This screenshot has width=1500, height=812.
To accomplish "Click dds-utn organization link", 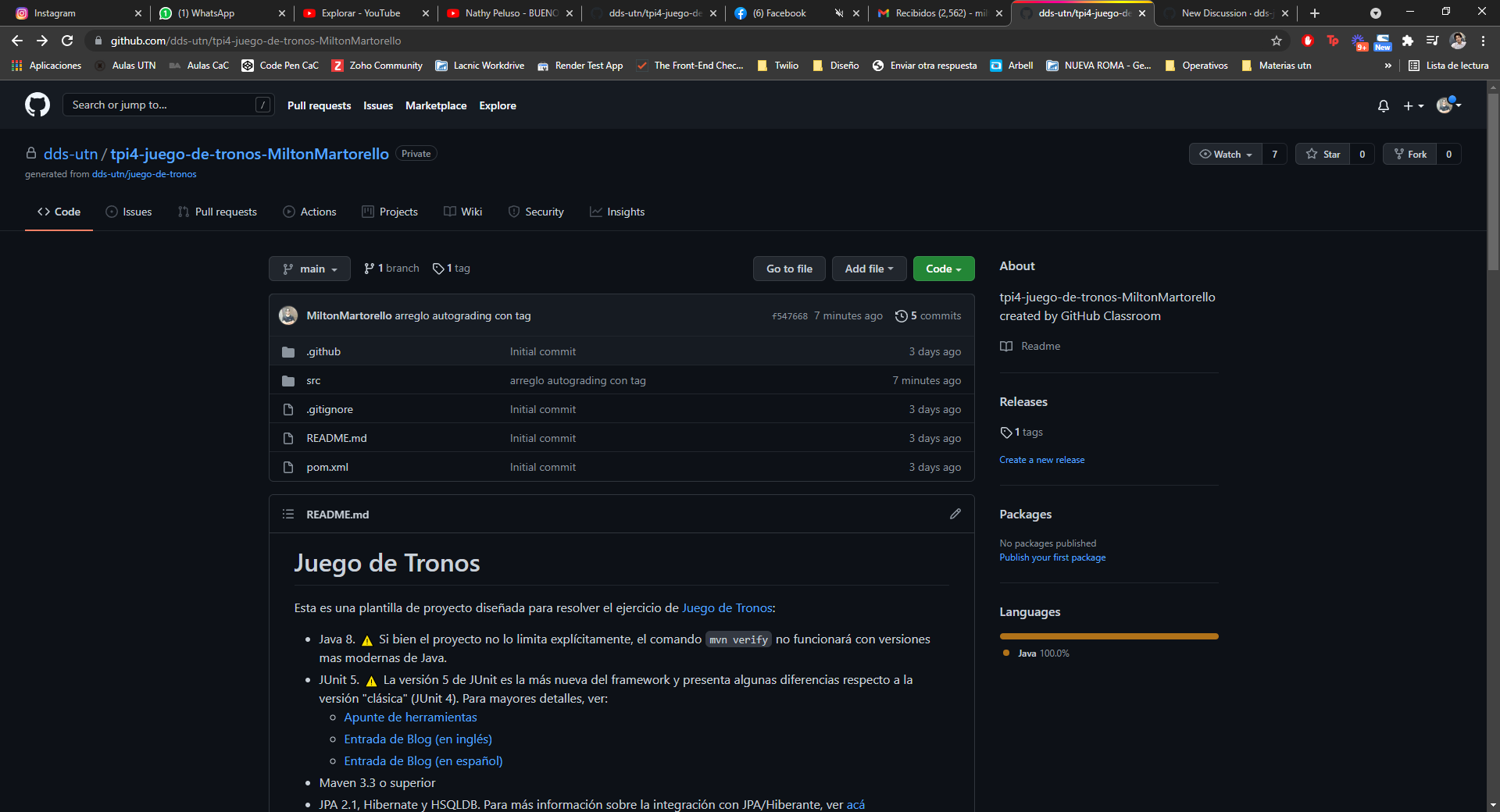I will point(70,154).
